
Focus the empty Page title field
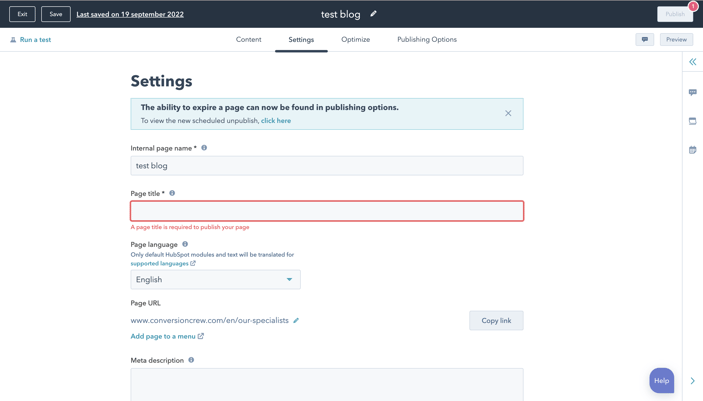tap(327, 211)
